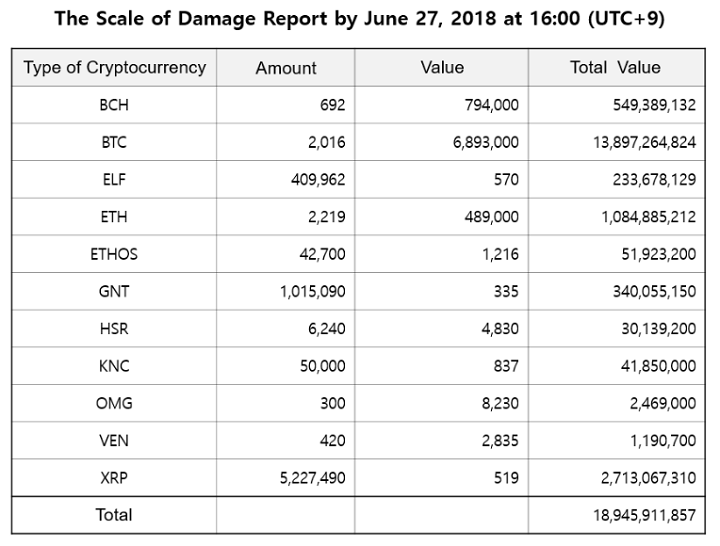Click the report title heading
Viewport: 720px width, 546px height.
pyautogui.click(x=359, y=19)
